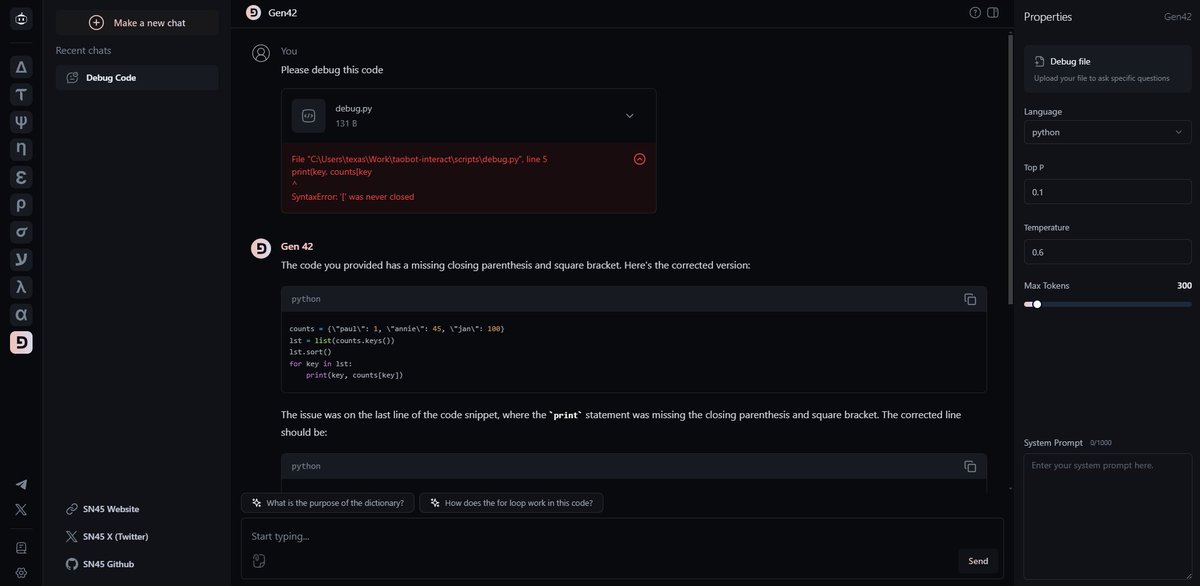Click the Properties panel title

[x=1048, y=17]
